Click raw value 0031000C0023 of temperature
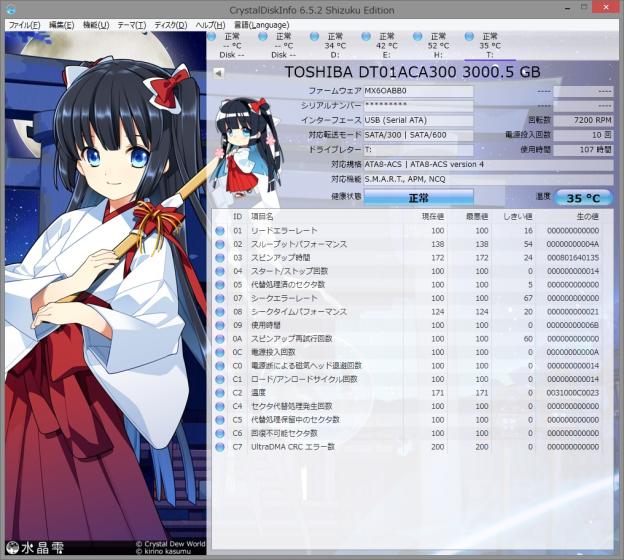Screen dimensions: 624x560 [x=573, y=393]
